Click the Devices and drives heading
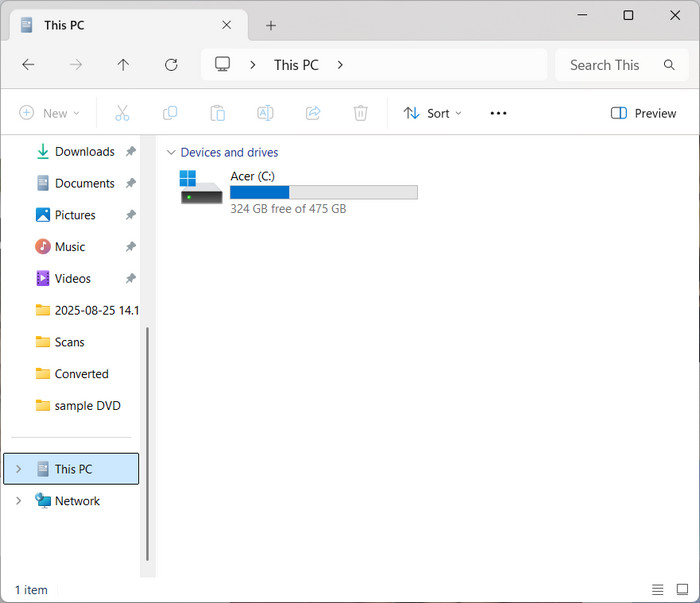The width and height of the screenshot is (700, 603). [229, 153]
